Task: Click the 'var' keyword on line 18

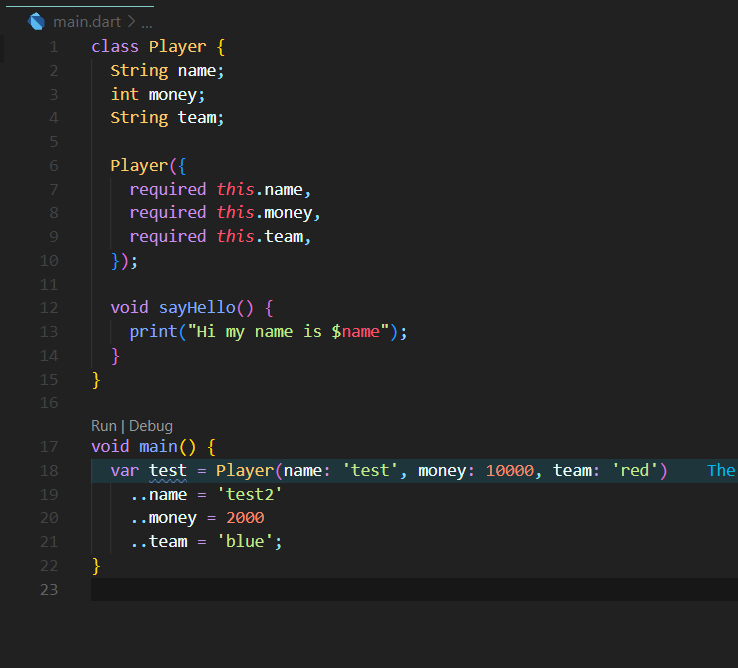Action: [125, 470]
